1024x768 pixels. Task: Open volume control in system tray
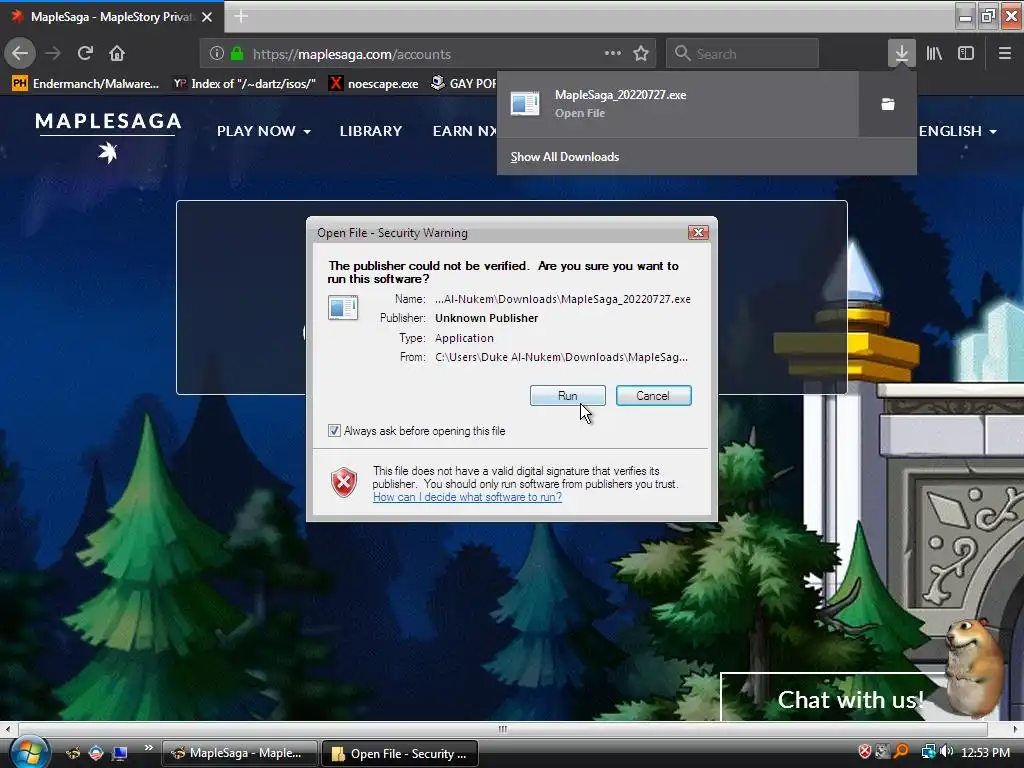(x=948, y=752)
